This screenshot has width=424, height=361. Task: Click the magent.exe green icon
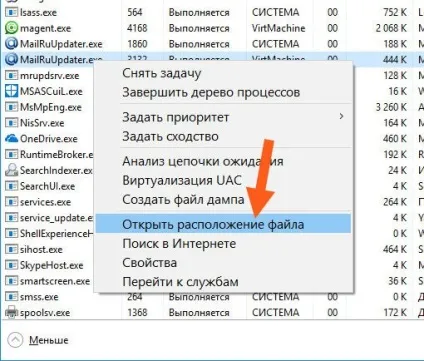coord(11,28)
